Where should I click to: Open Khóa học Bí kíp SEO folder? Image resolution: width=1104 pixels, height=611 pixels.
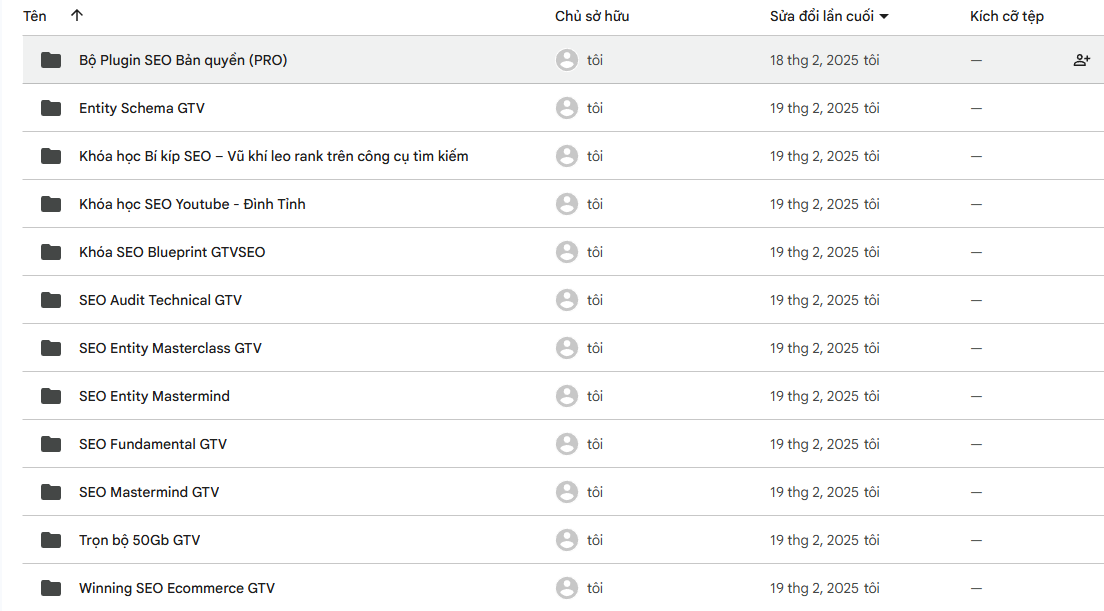click(273, 156)
